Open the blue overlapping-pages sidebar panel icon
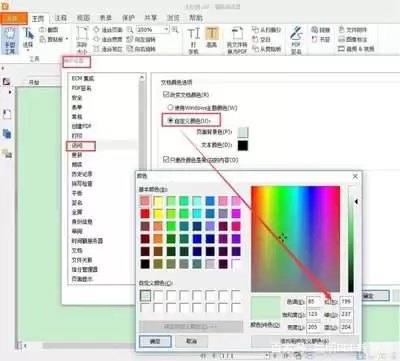The image size is (400, 361). tap(7, 134)
